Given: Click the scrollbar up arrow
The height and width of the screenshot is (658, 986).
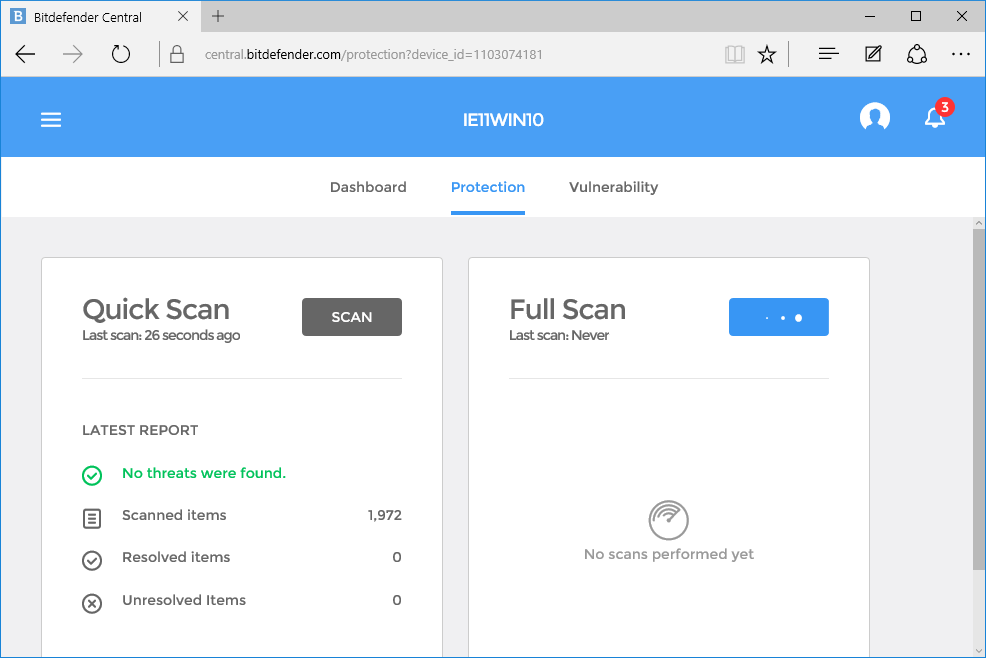Looking at the screenshot, I should [x=978, y=223].
